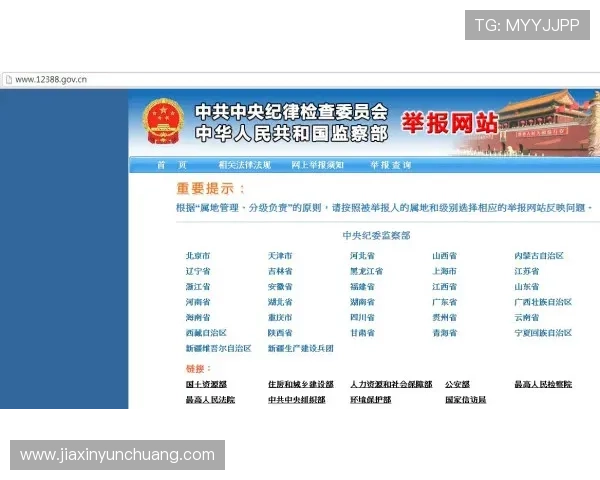Choose the 福建省 link

[x=362, y=286]
